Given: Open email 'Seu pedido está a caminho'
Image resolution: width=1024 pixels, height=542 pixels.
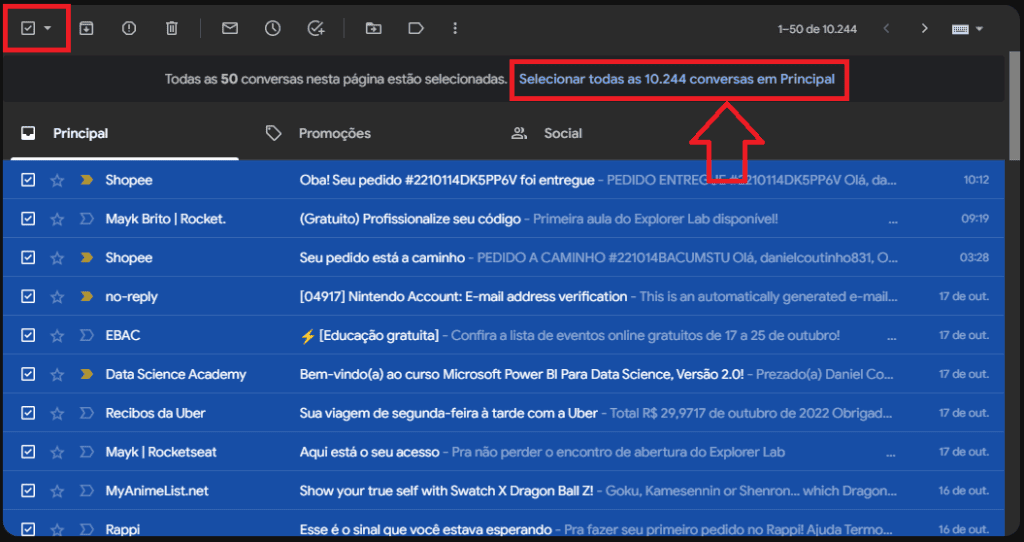Looking at the screenshot, I should coord(382,258).
